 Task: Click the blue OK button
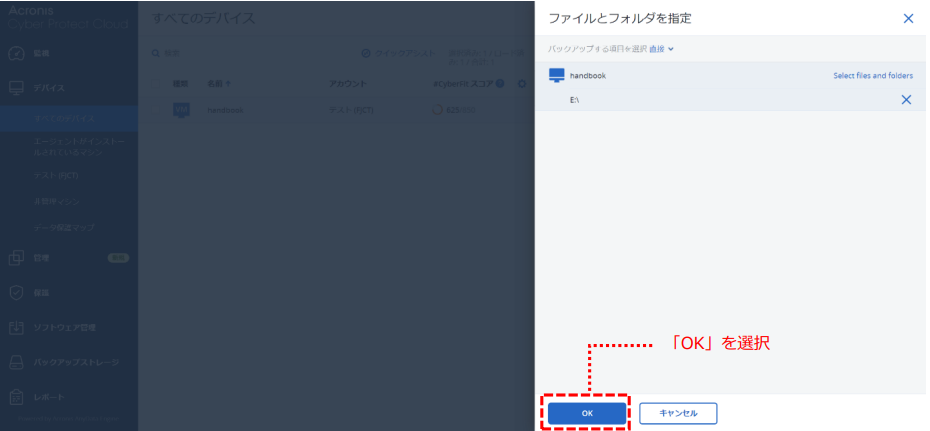coord(586,412)
